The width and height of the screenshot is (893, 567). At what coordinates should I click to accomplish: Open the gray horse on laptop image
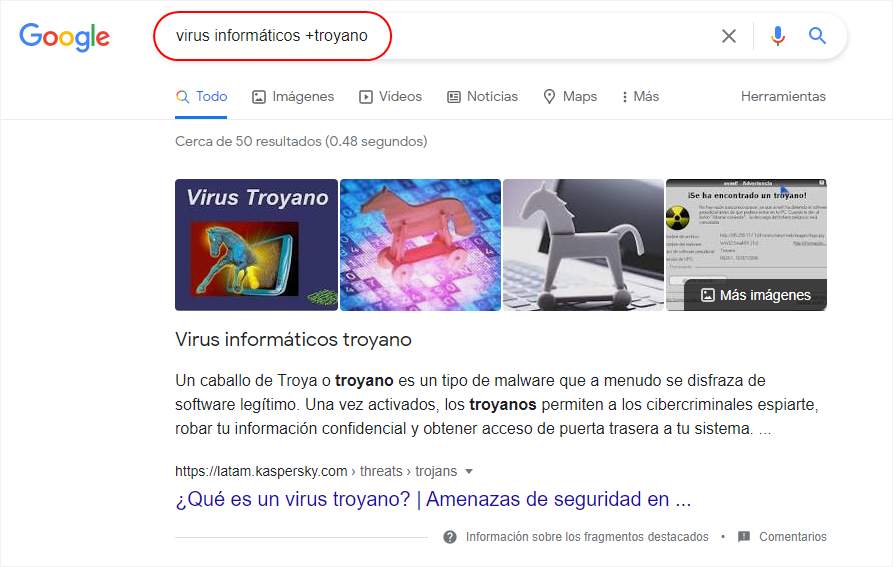coord(583,245)
